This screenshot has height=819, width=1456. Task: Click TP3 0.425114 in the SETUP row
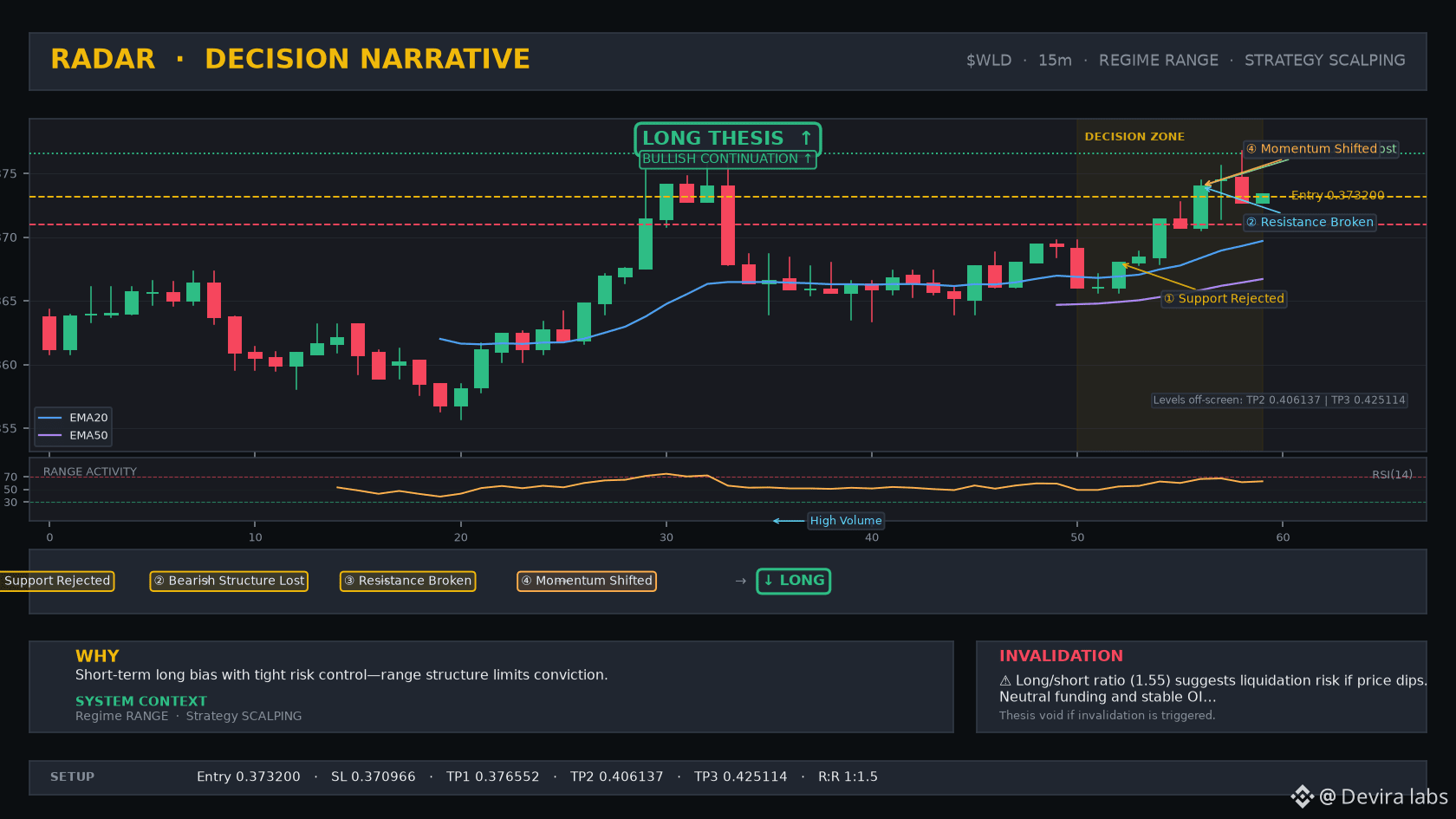(741, 777)
